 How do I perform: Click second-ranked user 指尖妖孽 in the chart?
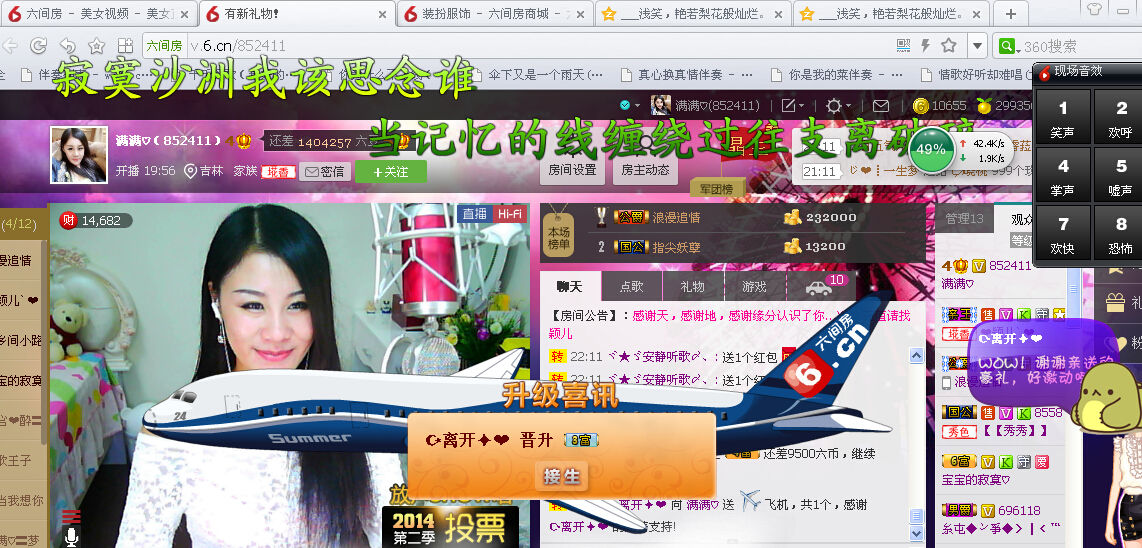tap(677, 247)
